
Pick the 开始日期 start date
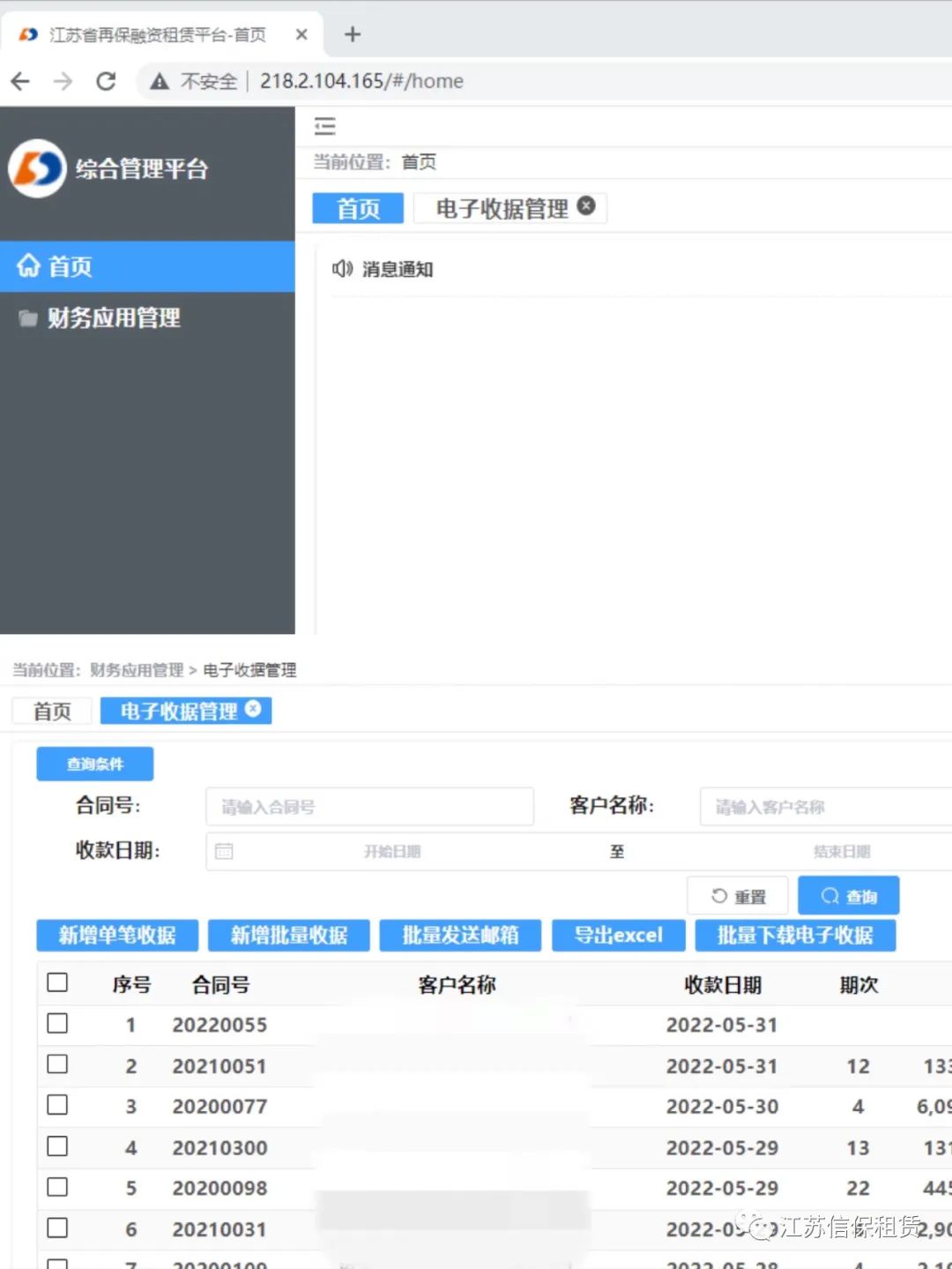(x=392, y=852)
